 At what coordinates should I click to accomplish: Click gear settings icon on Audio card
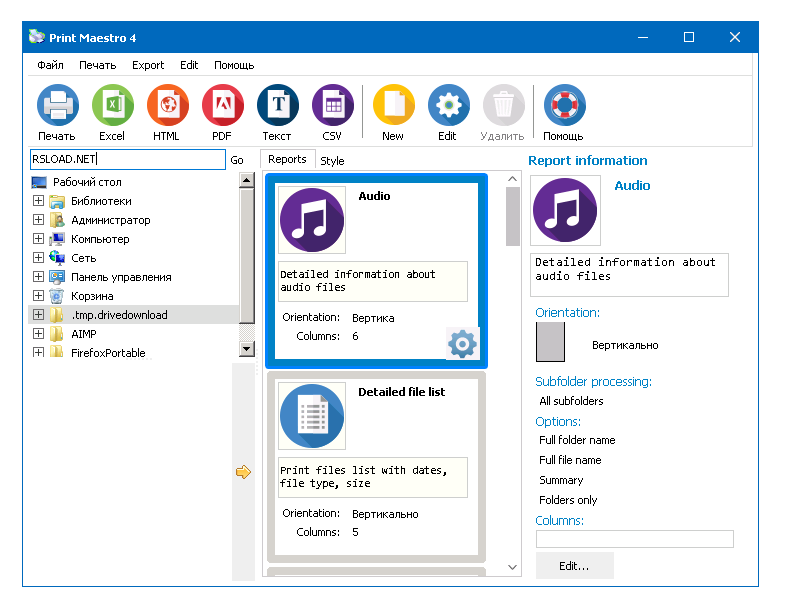tap(462, 344)
